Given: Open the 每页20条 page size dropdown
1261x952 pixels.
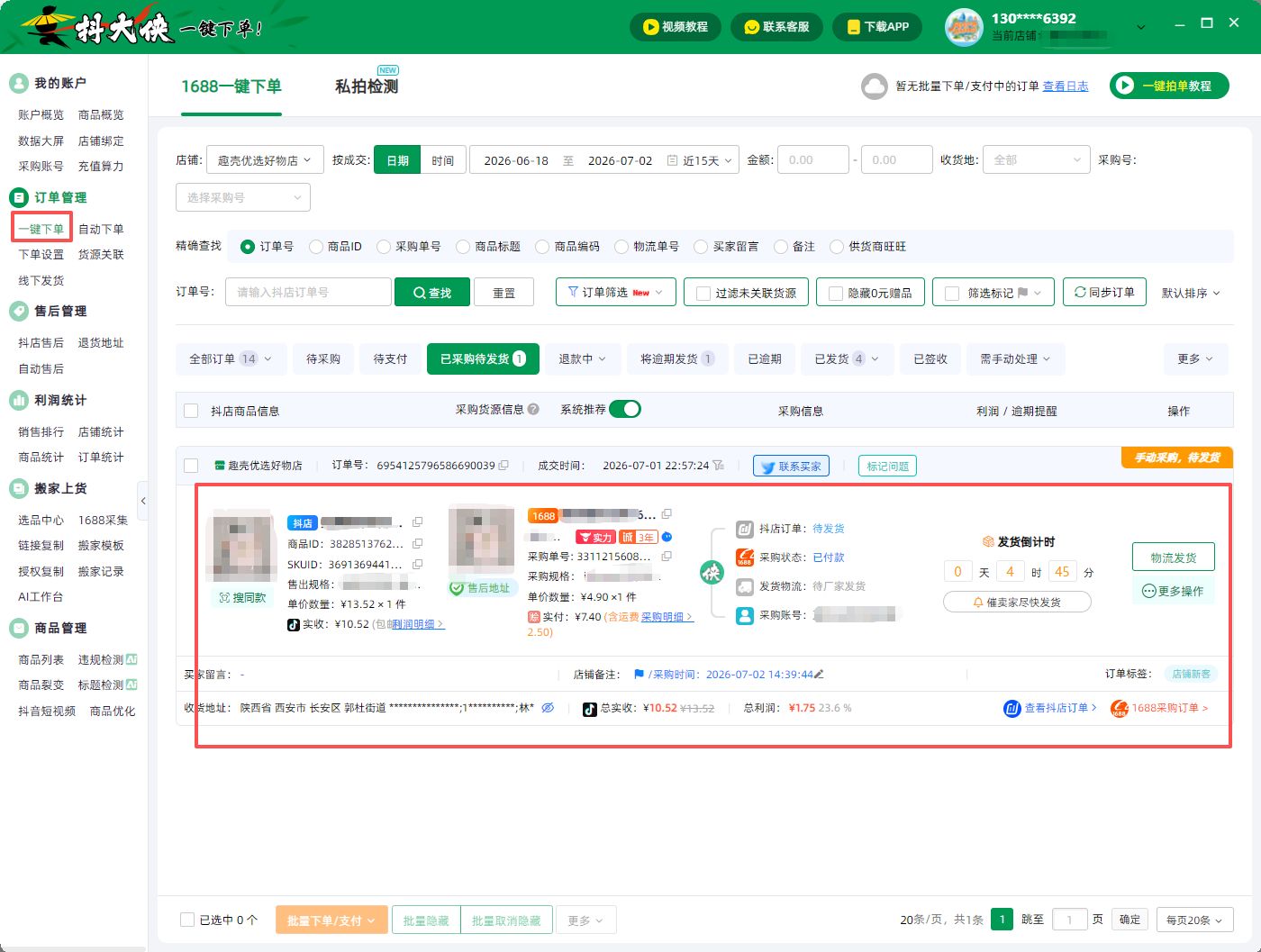Looking at the screenshot, I should point(1194,920).
